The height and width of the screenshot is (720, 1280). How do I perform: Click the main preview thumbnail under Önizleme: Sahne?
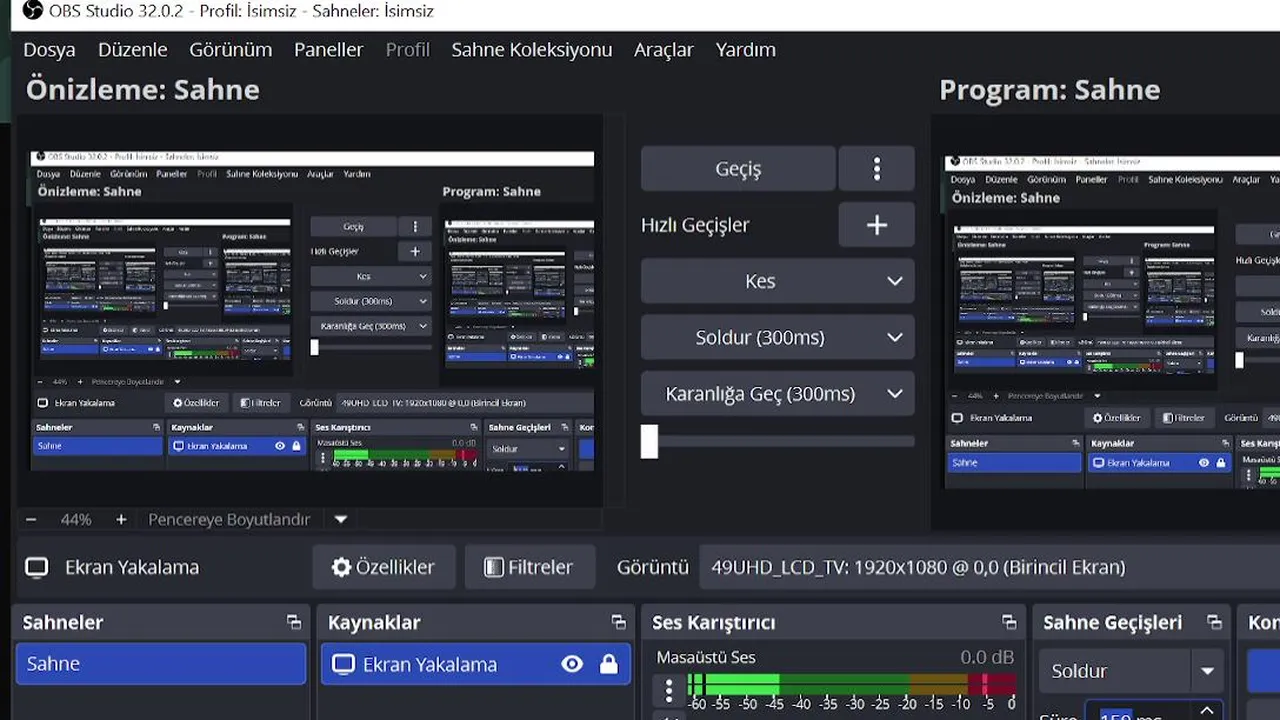(312, 310)
